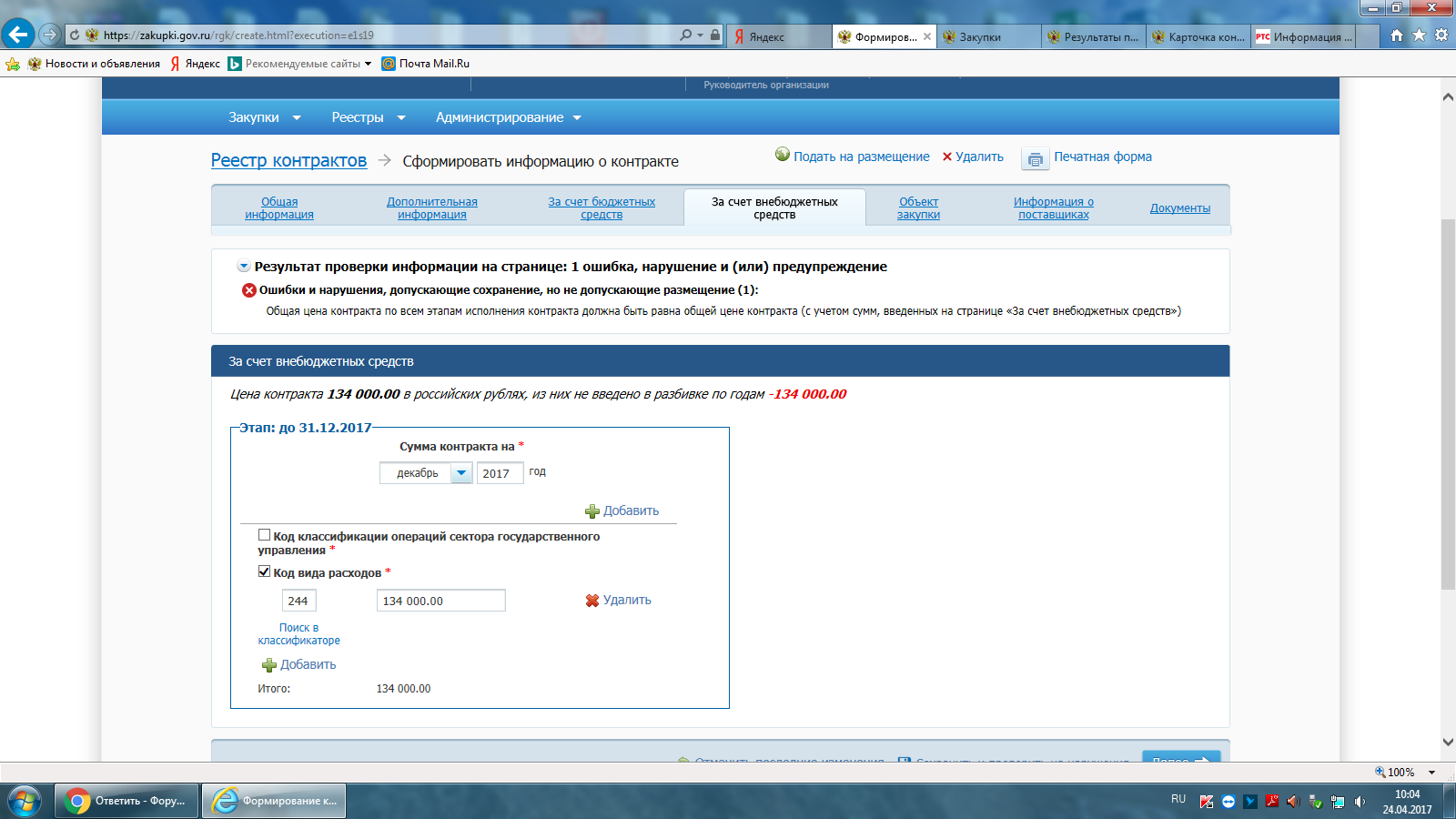
Task: Switch to the Общая информация tab
Action: tap(279, 208)
